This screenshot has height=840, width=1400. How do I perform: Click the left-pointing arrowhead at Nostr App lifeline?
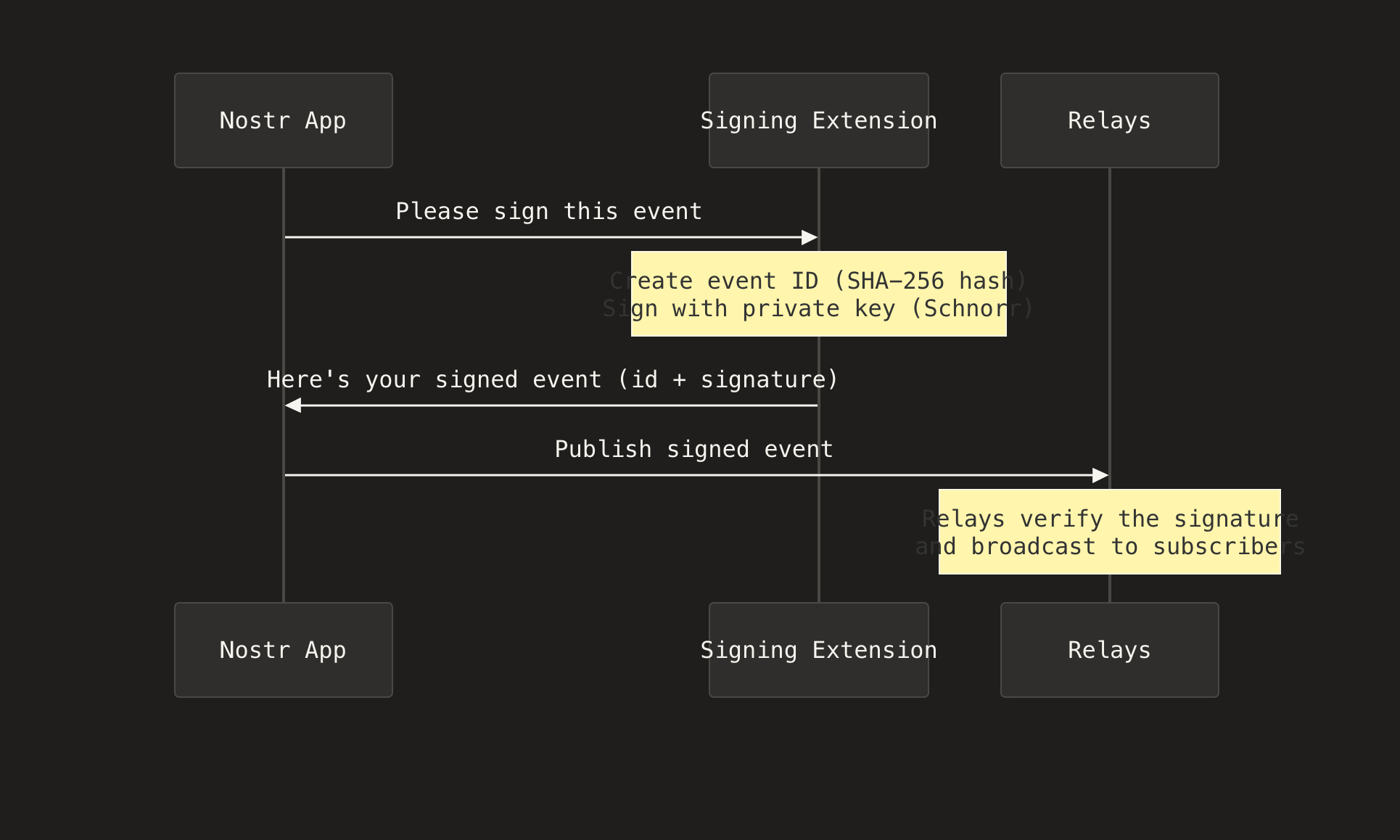pyautogui.click(x=293, y=405)
